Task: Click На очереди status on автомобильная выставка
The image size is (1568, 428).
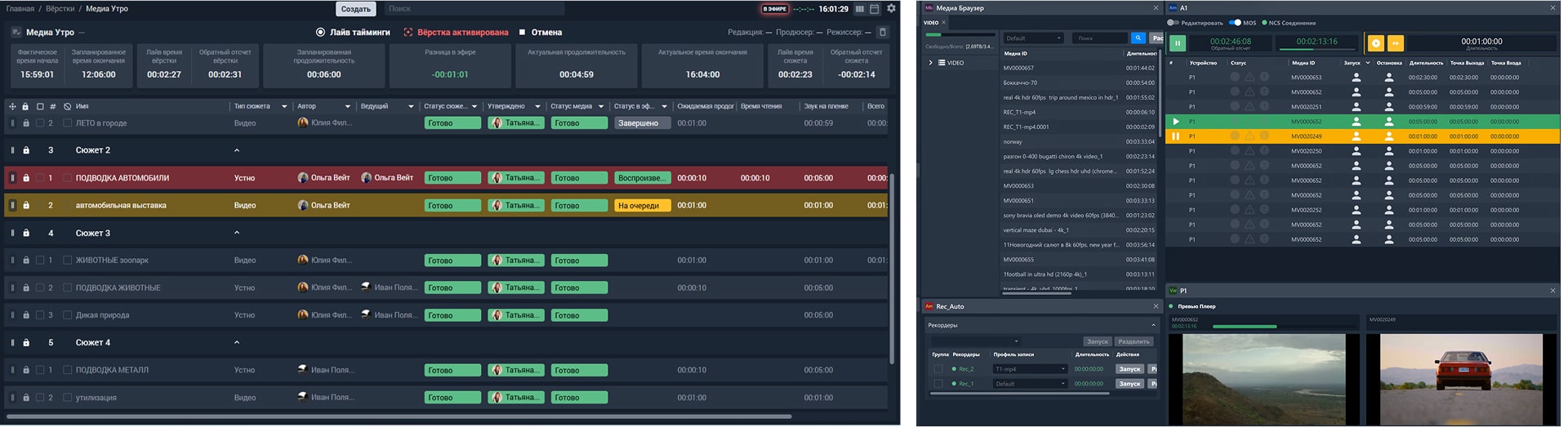Action: (x=642, y=206)
